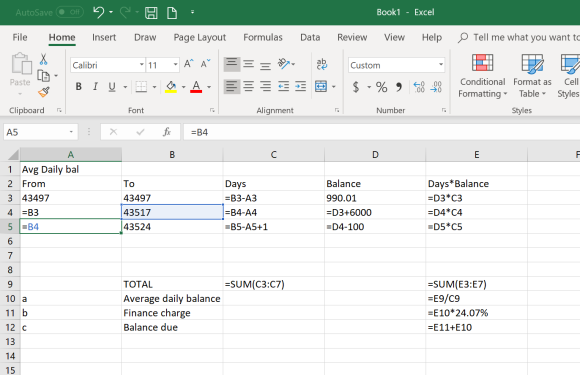Toggle the AutoSave switch
This screenshot has width=580, height=375.
[x=70, y=12]
